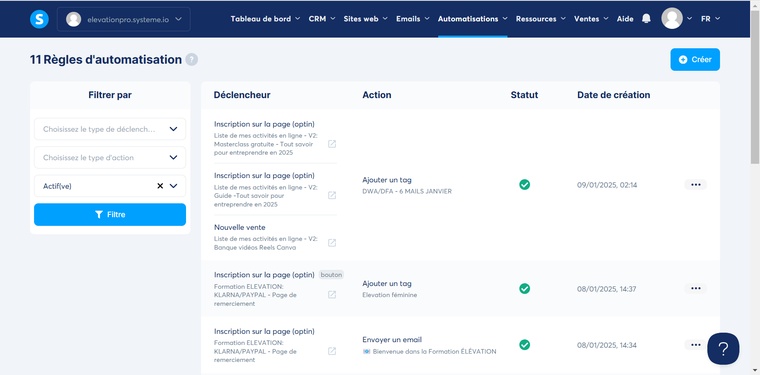This screenshot has width=760, height=375.
Task: Open the Guide page external link icon
Action: tap(332, 195)
